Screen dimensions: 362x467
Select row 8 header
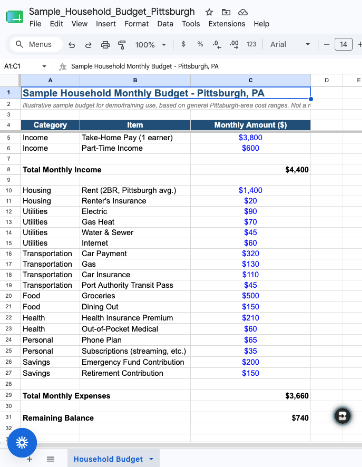9,170
